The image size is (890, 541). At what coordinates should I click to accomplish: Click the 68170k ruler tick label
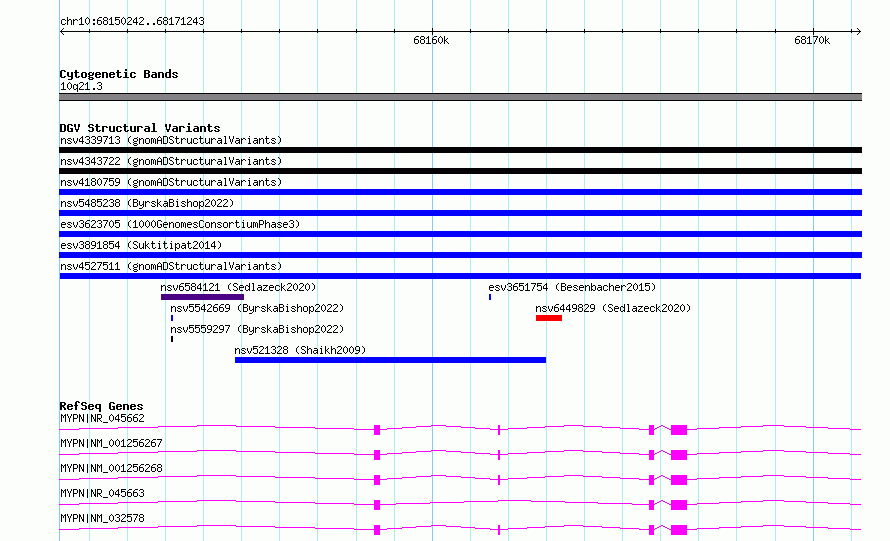click(812, 40)
